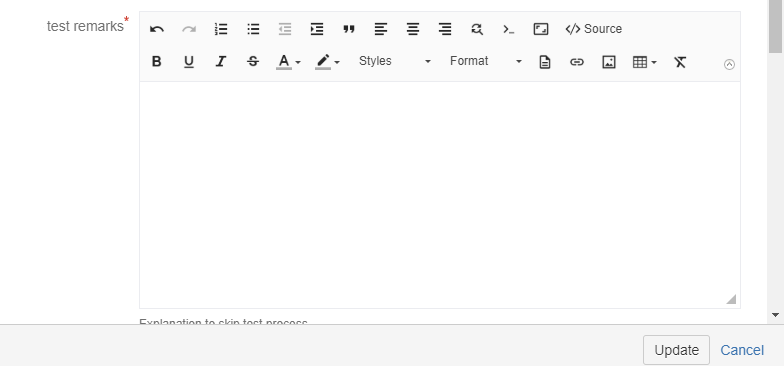Click the Cancel link
This screenshot has height=366, width=784.
click(742, 350)
